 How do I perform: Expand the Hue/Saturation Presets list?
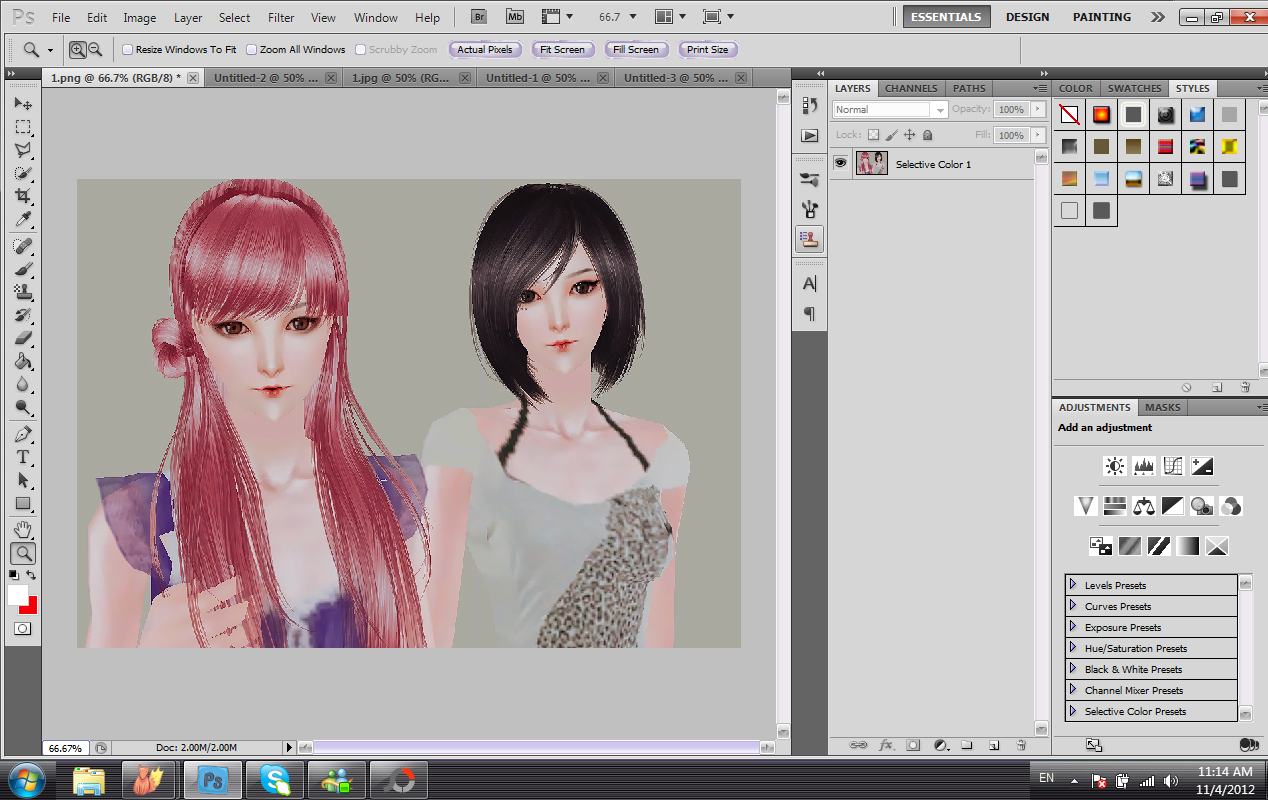point(1073,648)
